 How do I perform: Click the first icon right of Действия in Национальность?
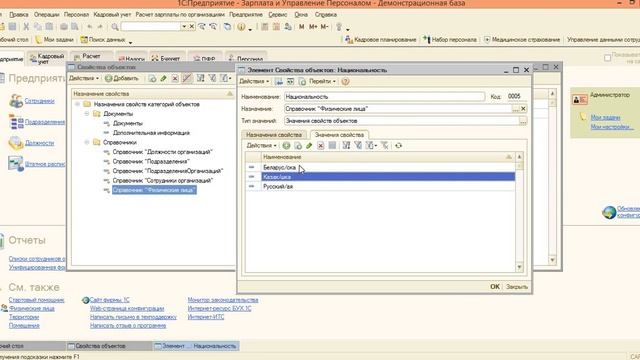point(279,82)
